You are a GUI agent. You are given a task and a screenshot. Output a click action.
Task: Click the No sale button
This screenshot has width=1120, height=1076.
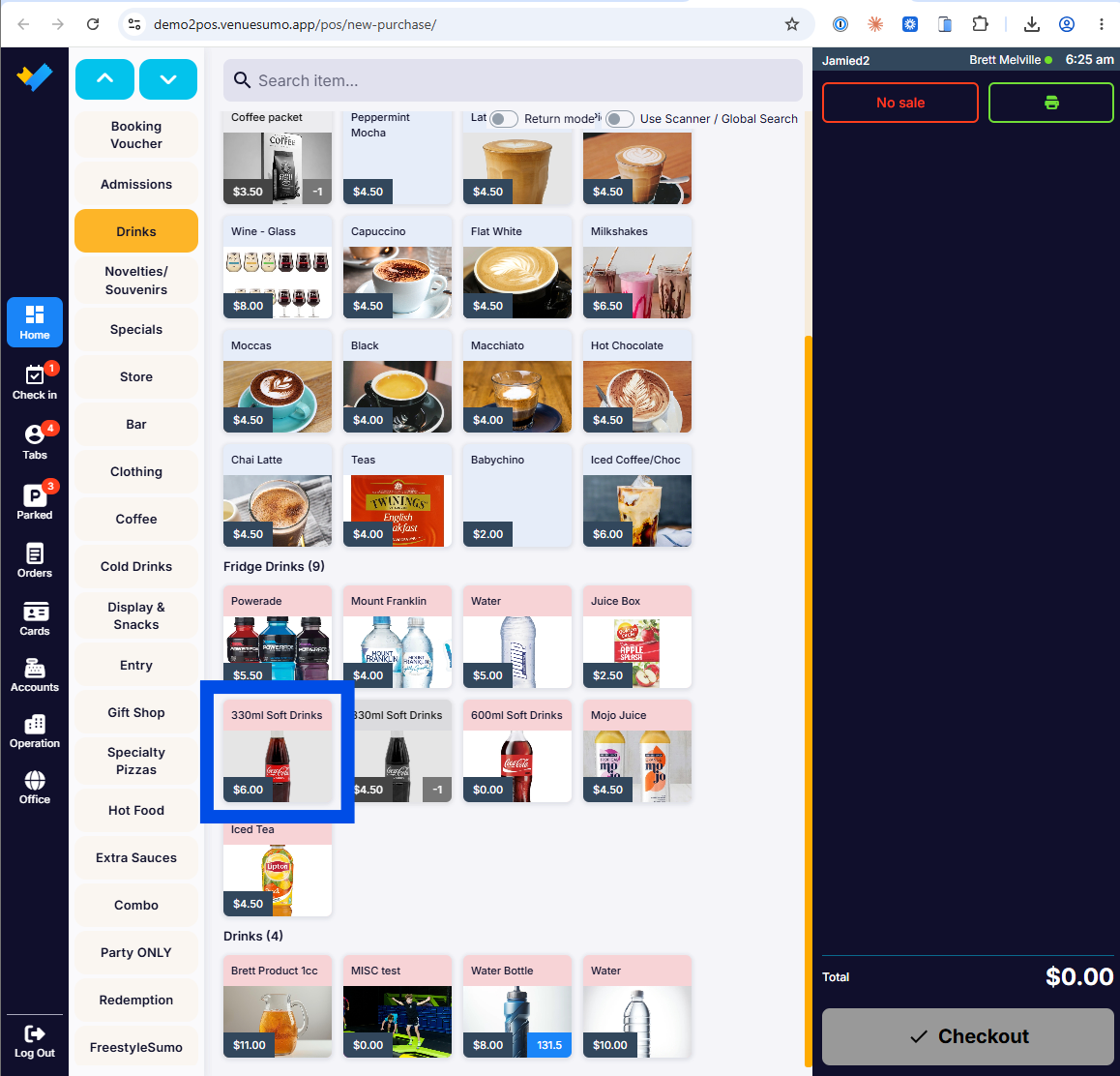(900, 103)
